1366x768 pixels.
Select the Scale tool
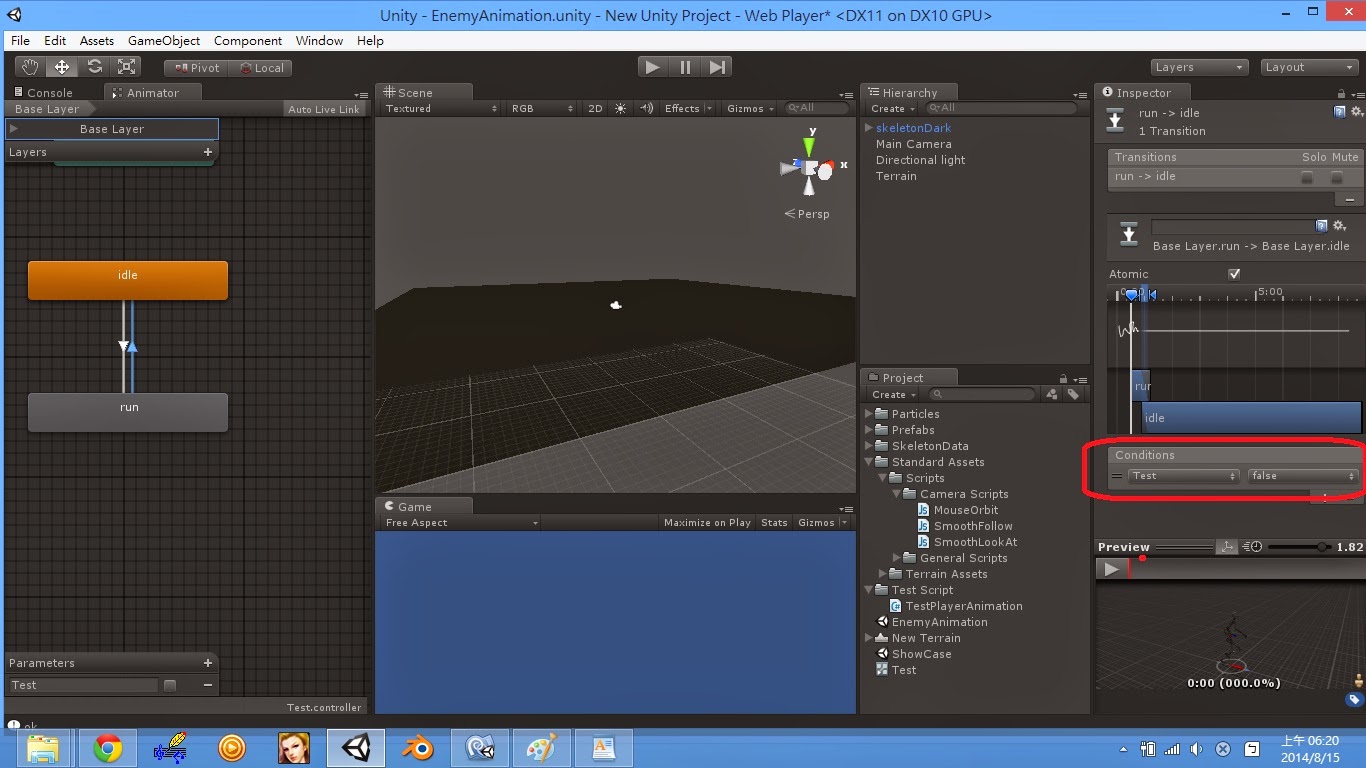tap(126, 66)
